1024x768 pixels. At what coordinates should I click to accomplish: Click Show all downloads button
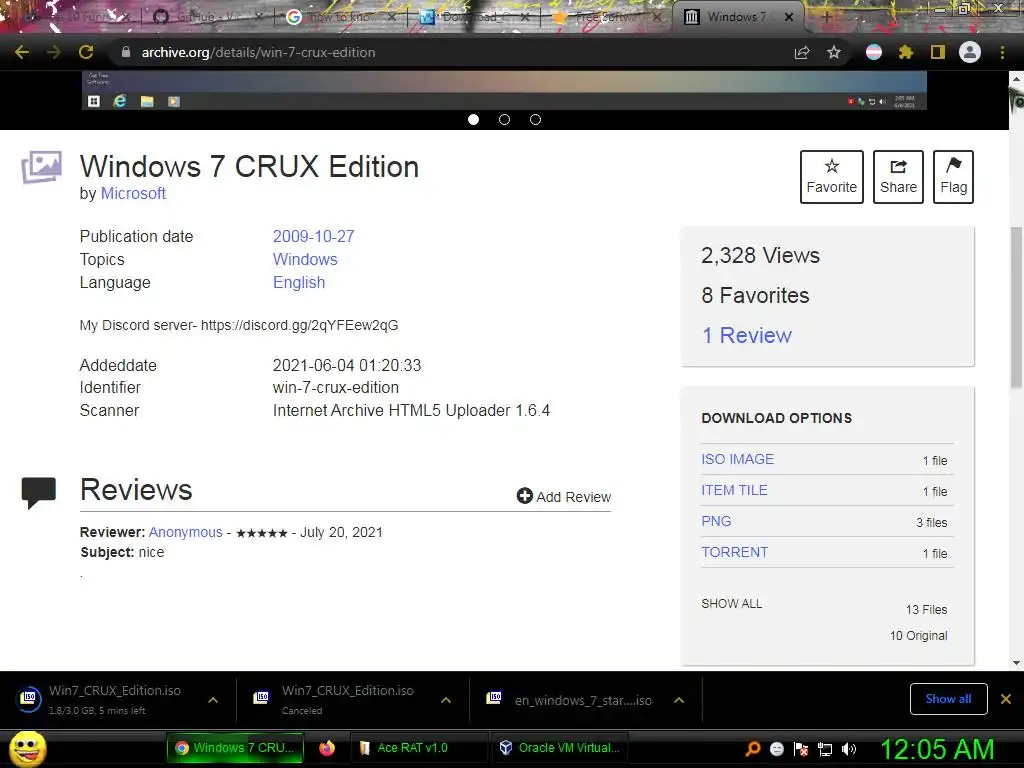pyautogui.click(x=948, y=699)
